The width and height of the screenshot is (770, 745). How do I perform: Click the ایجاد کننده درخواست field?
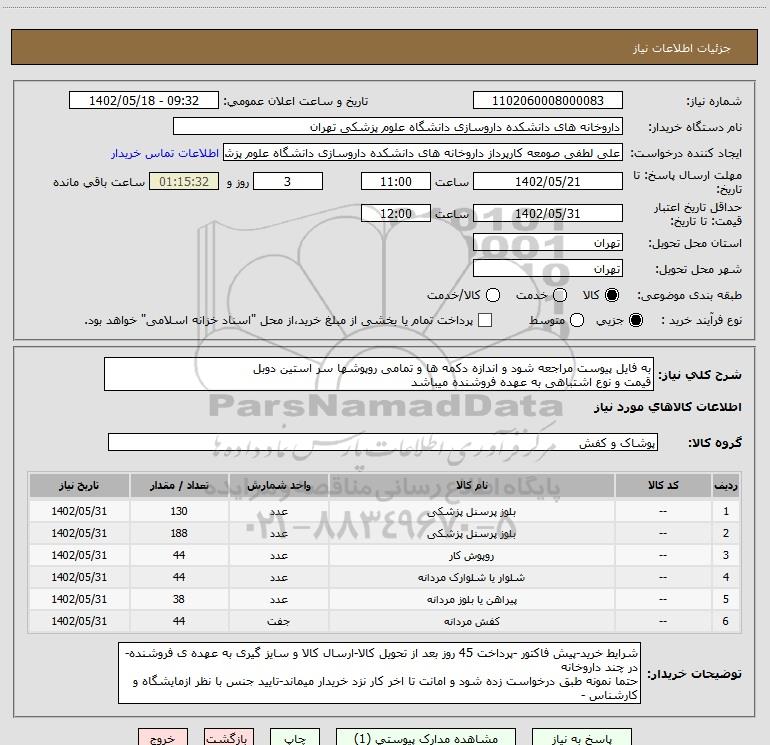pos(423,153)
